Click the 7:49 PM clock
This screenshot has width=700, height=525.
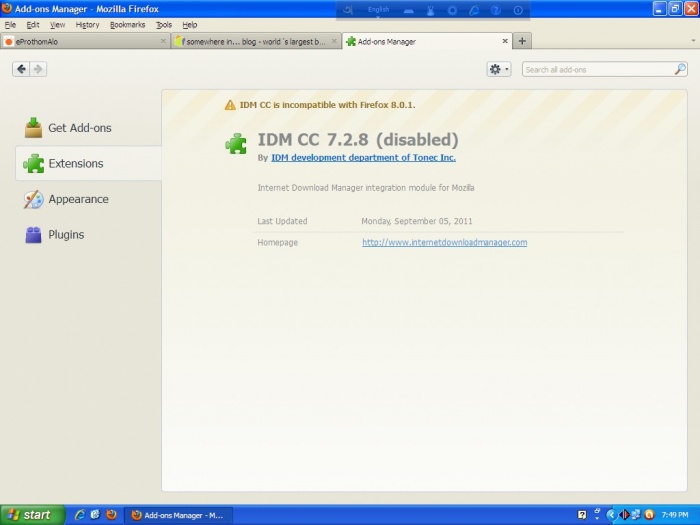coord(675,515)
